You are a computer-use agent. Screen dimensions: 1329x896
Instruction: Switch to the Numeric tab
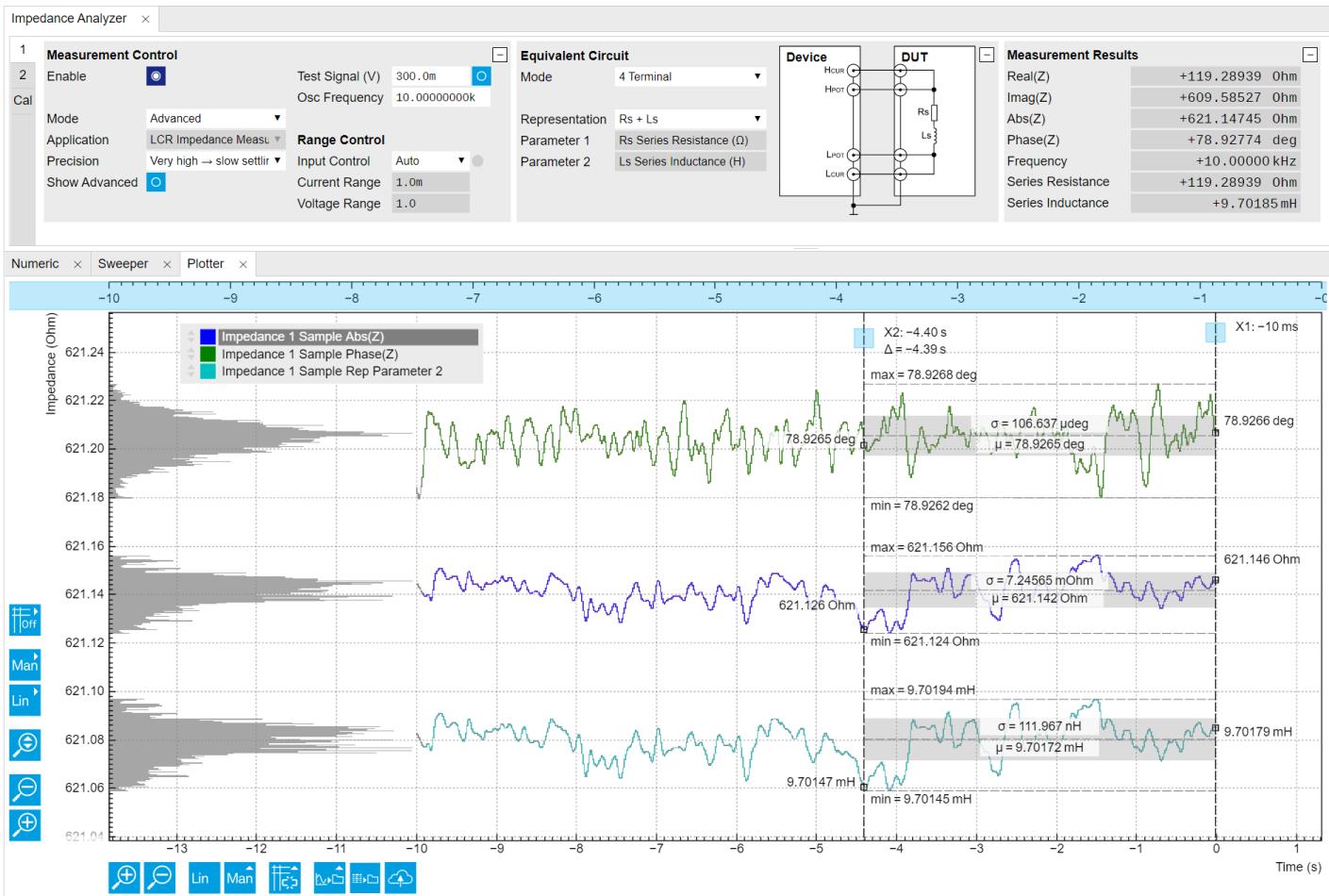35,264
